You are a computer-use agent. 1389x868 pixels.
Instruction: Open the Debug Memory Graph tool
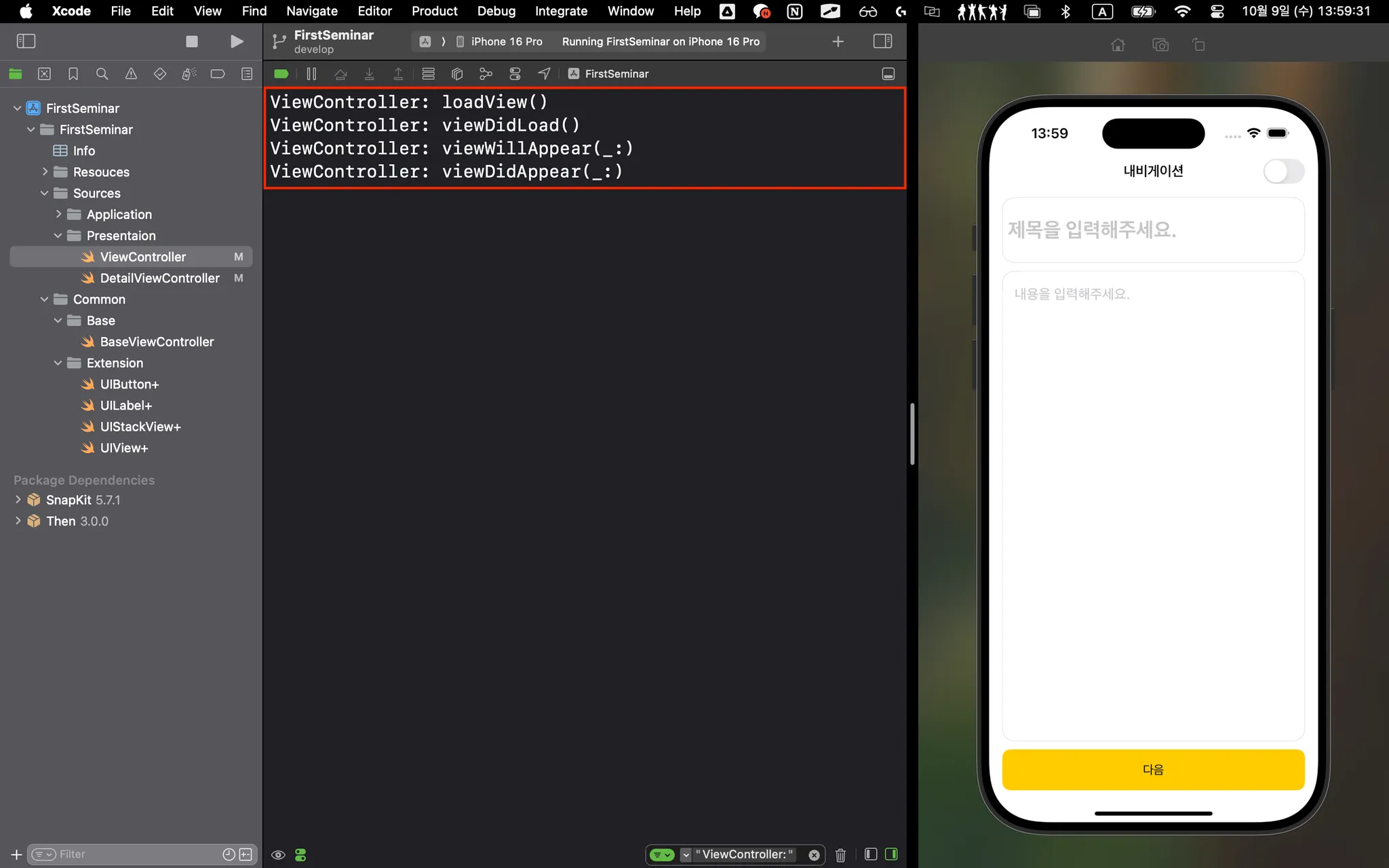point(486,74)
